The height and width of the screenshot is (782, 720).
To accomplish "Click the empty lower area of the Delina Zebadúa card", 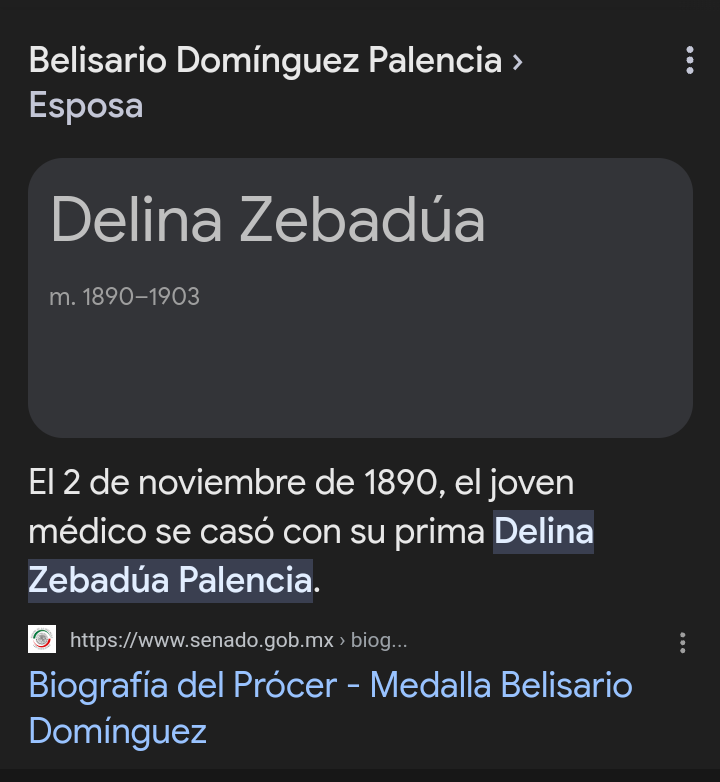I will 360,380.
